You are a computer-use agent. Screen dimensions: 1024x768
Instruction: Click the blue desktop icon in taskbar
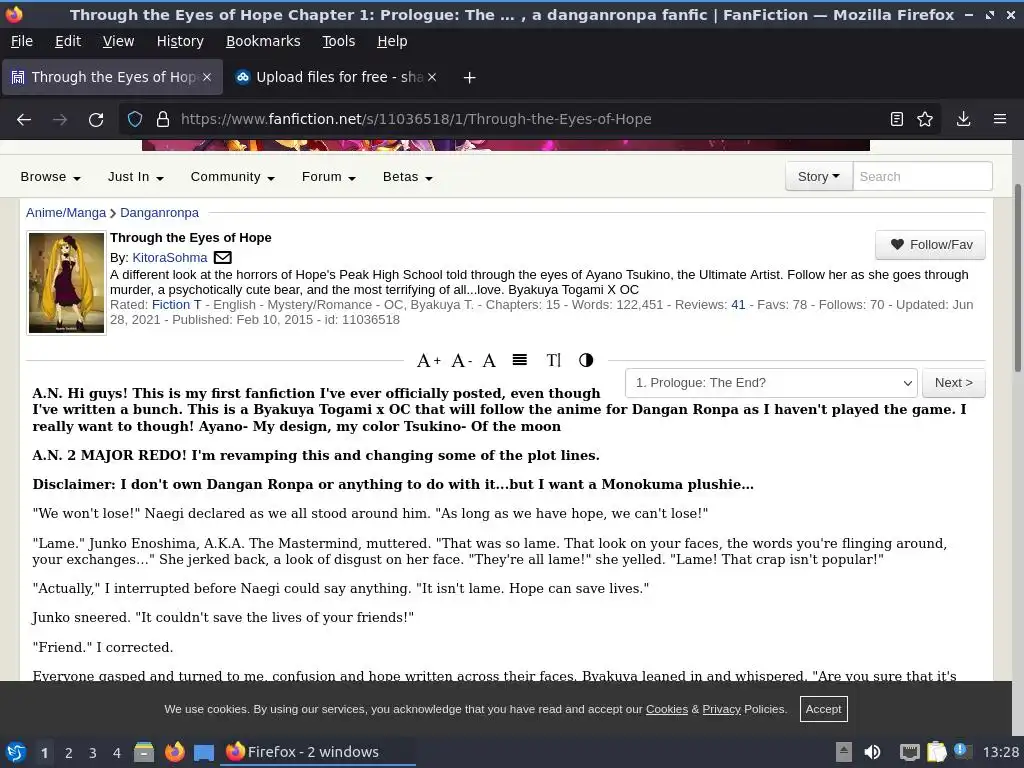[204, 753]
